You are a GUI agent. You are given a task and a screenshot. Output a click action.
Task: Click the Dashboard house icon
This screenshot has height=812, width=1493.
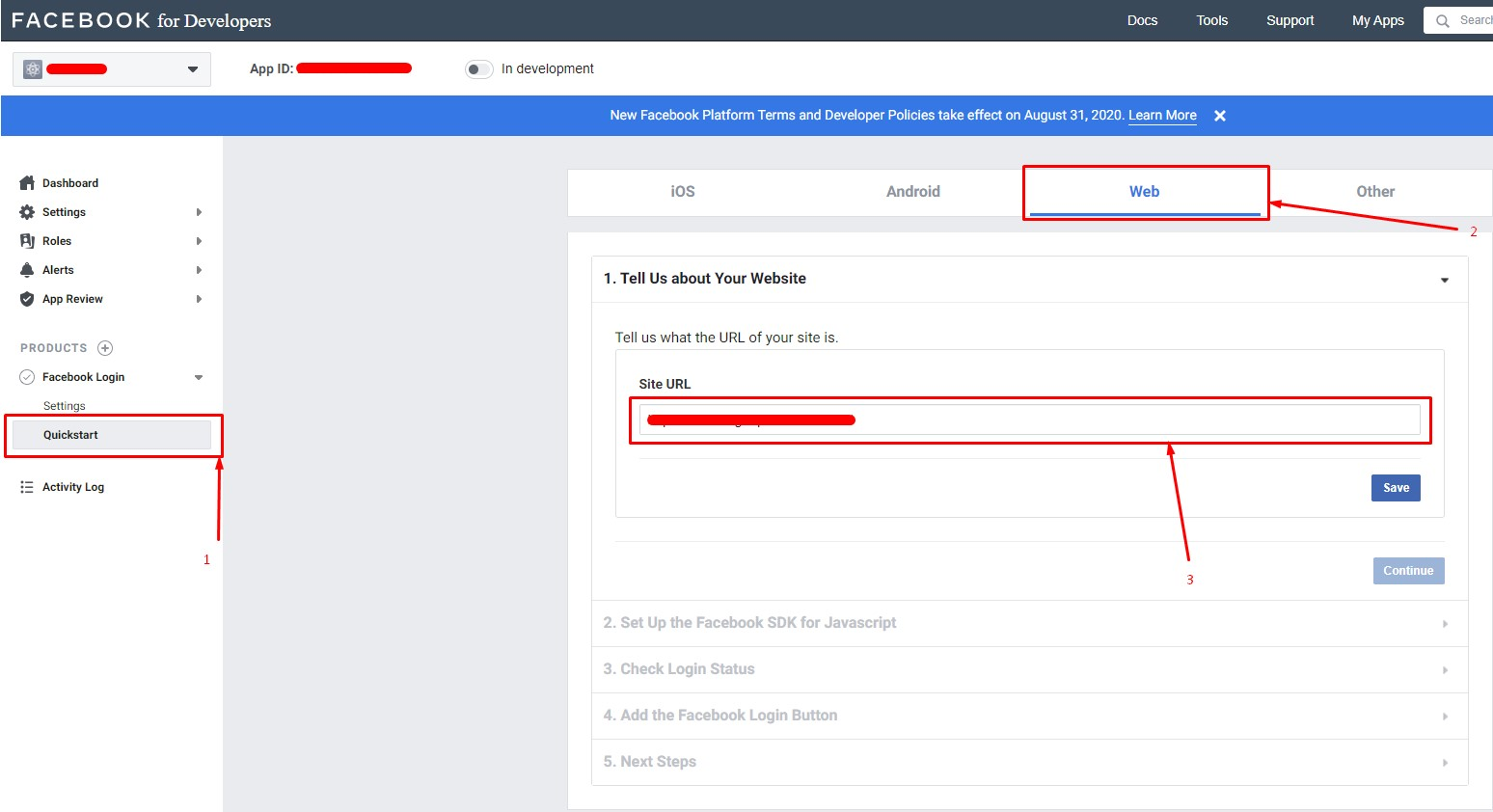pyautogui.click(x=27, y=183)
